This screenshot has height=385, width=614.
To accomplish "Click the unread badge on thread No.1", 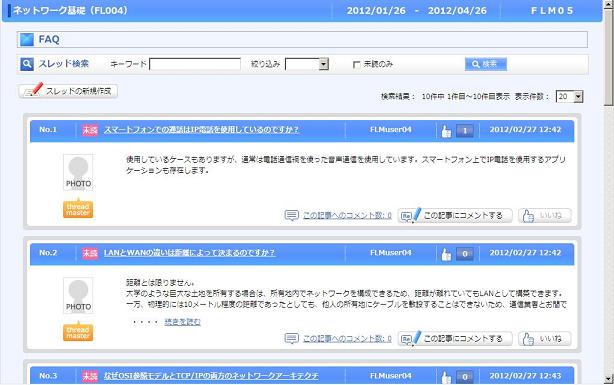I will click(x=90, y=130).
